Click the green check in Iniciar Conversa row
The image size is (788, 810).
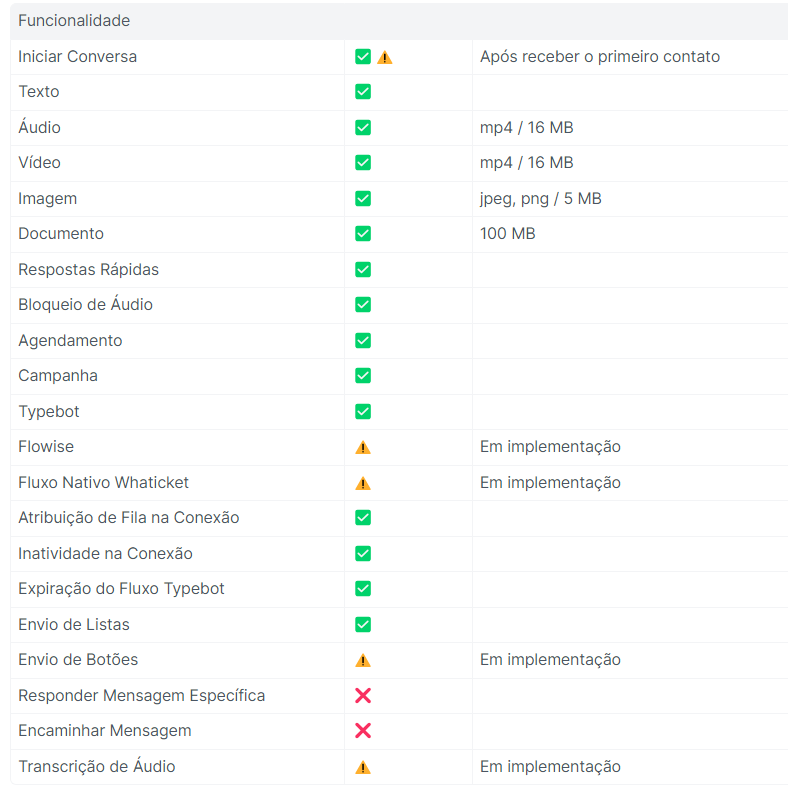pyautogui.click(x=363, y=57)
